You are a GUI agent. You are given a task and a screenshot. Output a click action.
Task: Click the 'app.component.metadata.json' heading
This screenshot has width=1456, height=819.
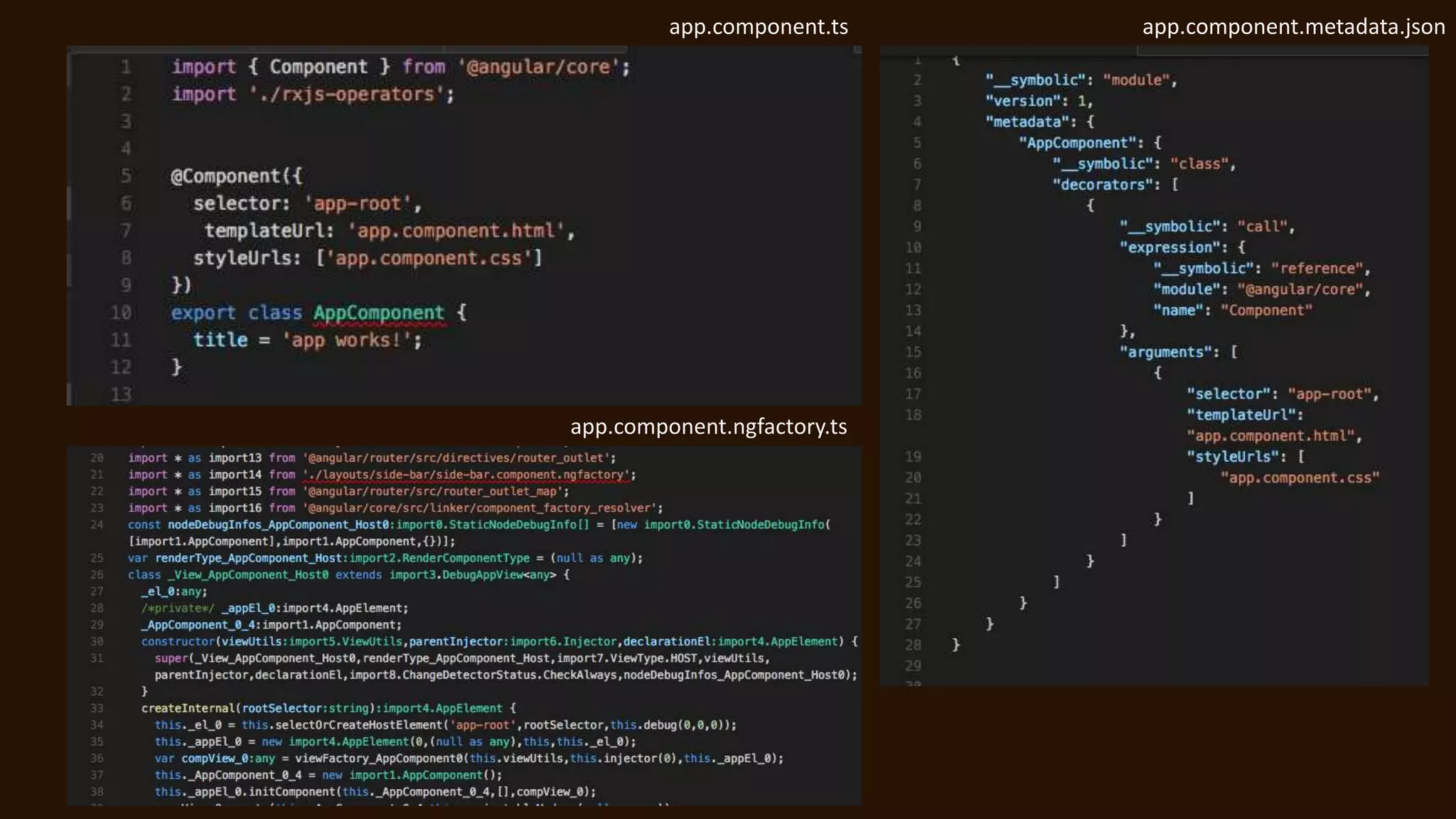[x=1293, y=27]
